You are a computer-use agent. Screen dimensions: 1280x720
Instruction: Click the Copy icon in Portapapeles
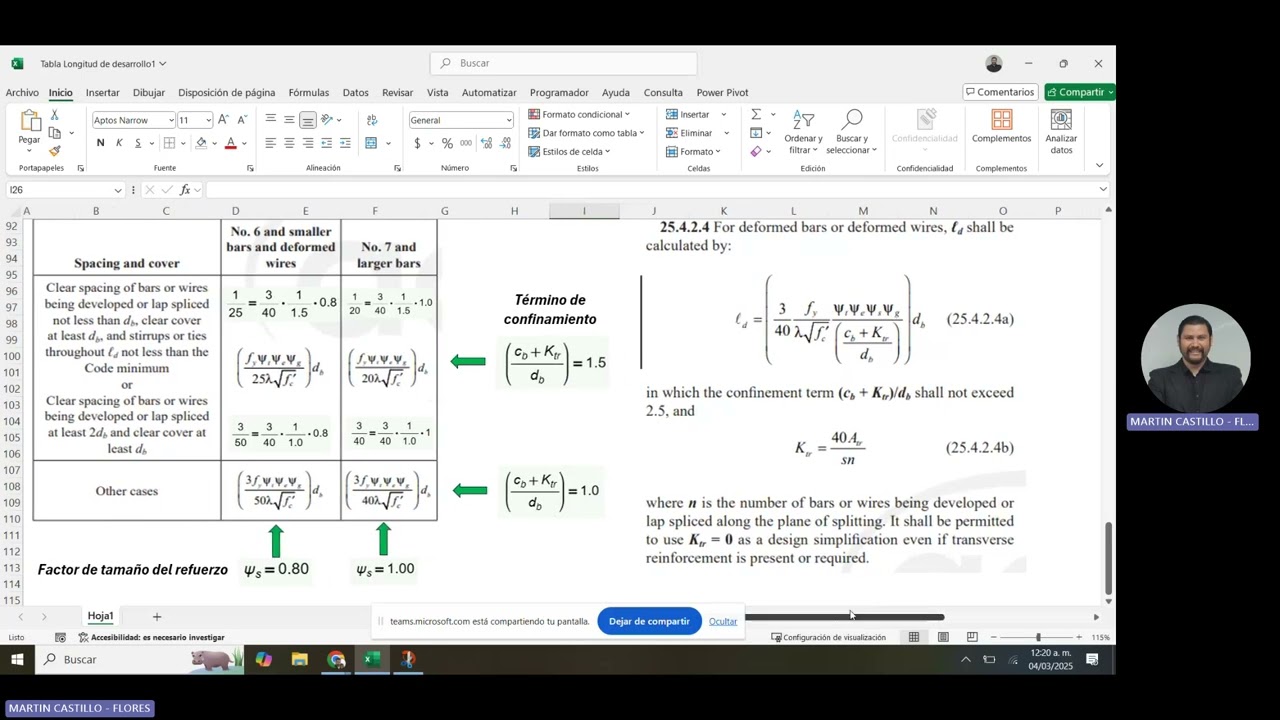tap(55, 132)
